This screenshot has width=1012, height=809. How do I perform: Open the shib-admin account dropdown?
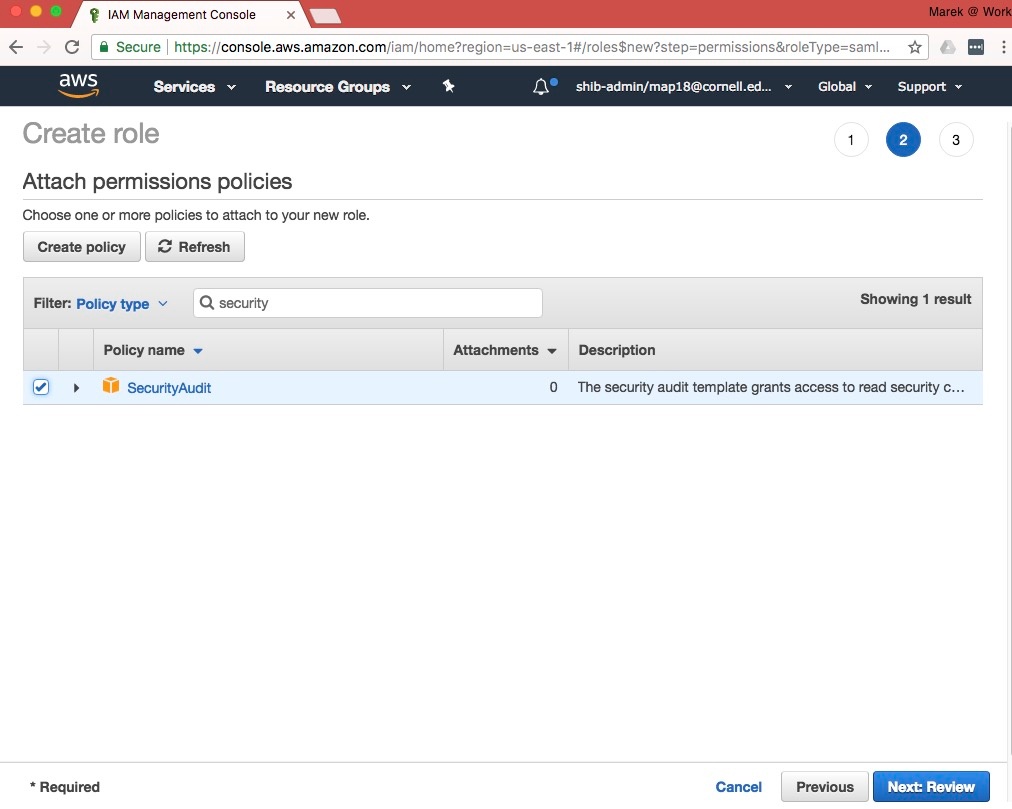683,87
